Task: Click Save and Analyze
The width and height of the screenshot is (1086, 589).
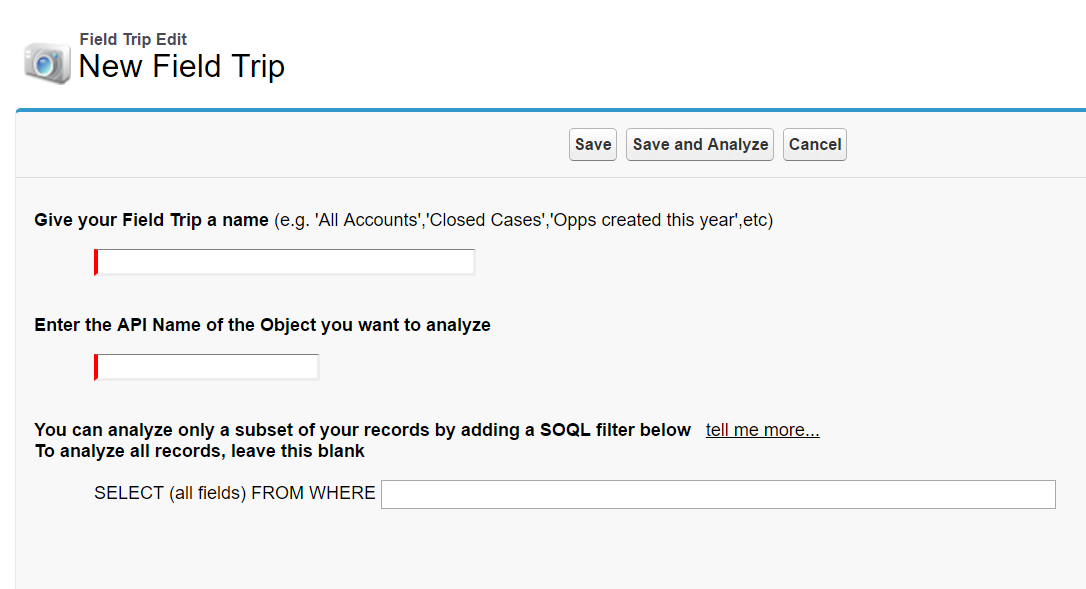Action: [x=700, y=144]
